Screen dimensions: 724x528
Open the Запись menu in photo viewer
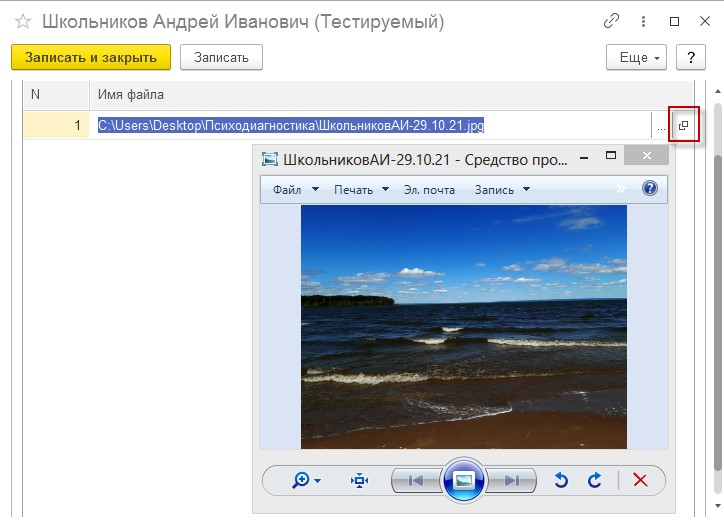[502, 190]
